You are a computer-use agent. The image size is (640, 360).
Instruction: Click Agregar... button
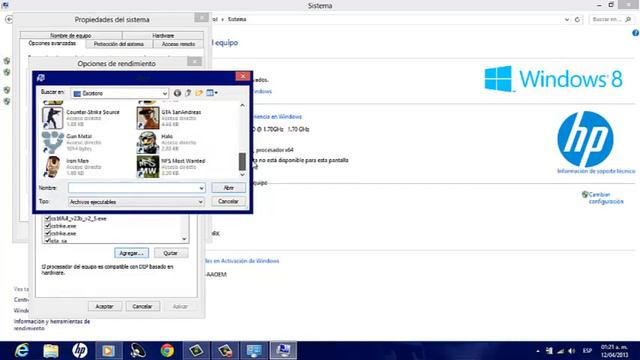131,253
